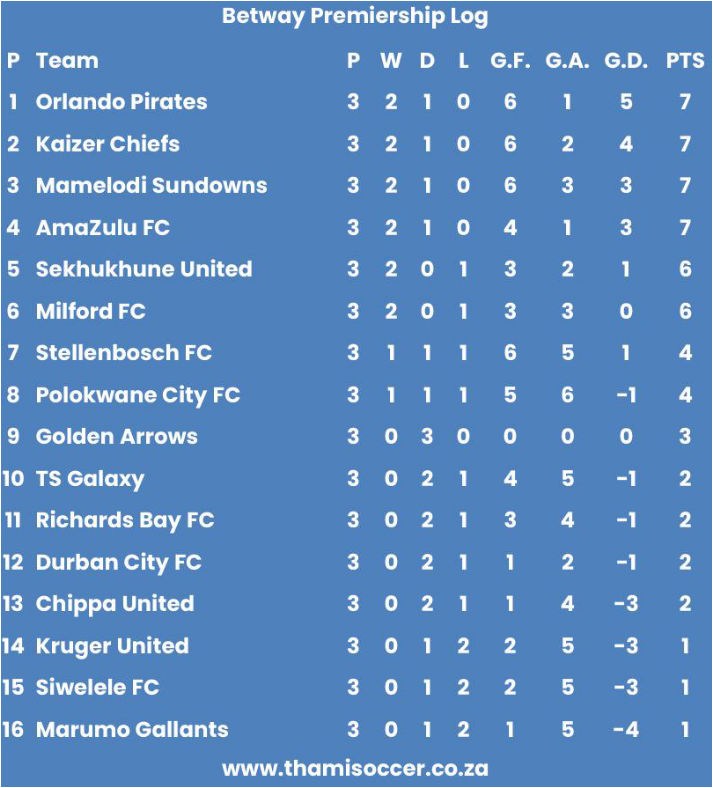This screenshot has height=788, width=713.
Task: Click the TS Galaxy team name
Action: [90, 479]
